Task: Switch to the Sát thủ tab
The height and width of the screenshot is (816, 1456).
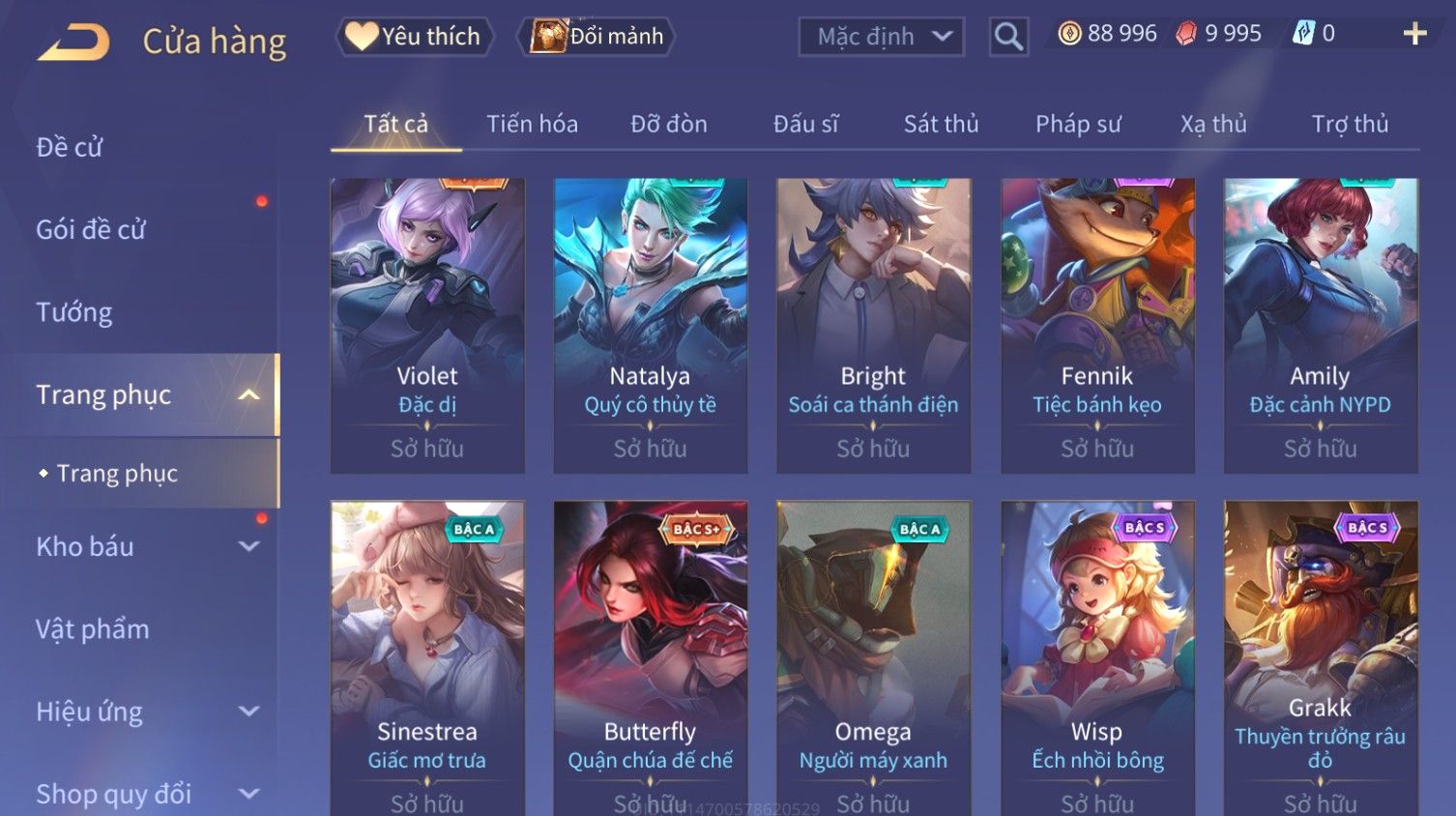Action: 941,124
